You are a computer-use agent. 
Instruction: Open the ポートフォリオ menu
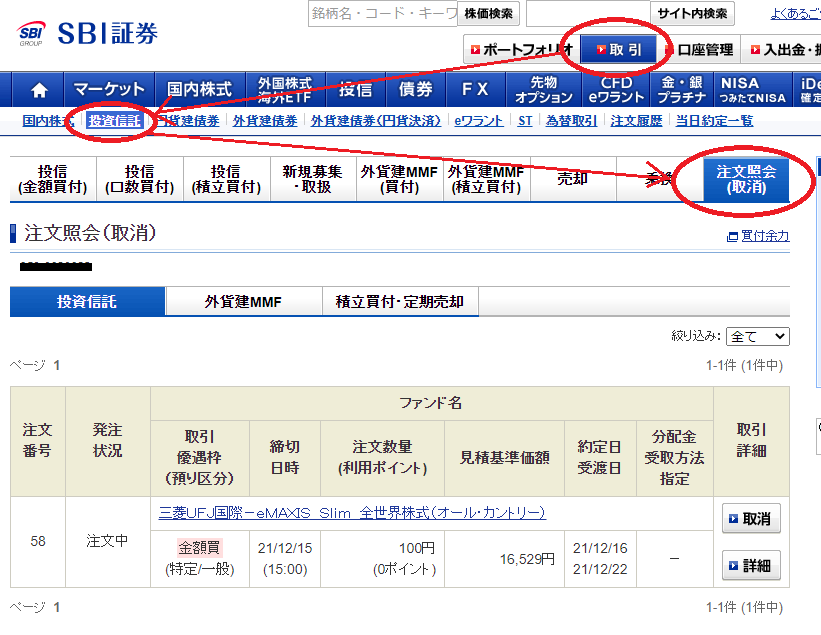coord(521,50)
